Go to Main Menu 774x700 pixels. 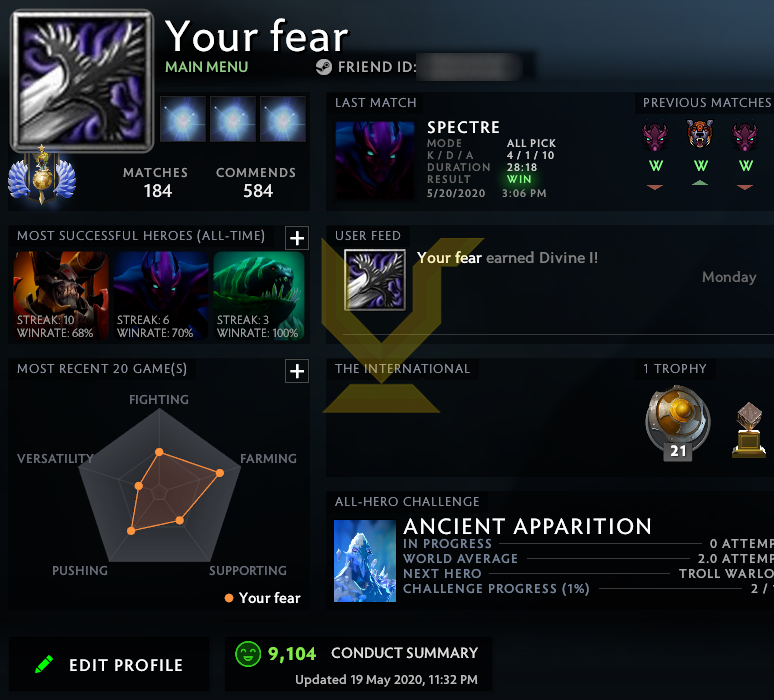[206, 67]
